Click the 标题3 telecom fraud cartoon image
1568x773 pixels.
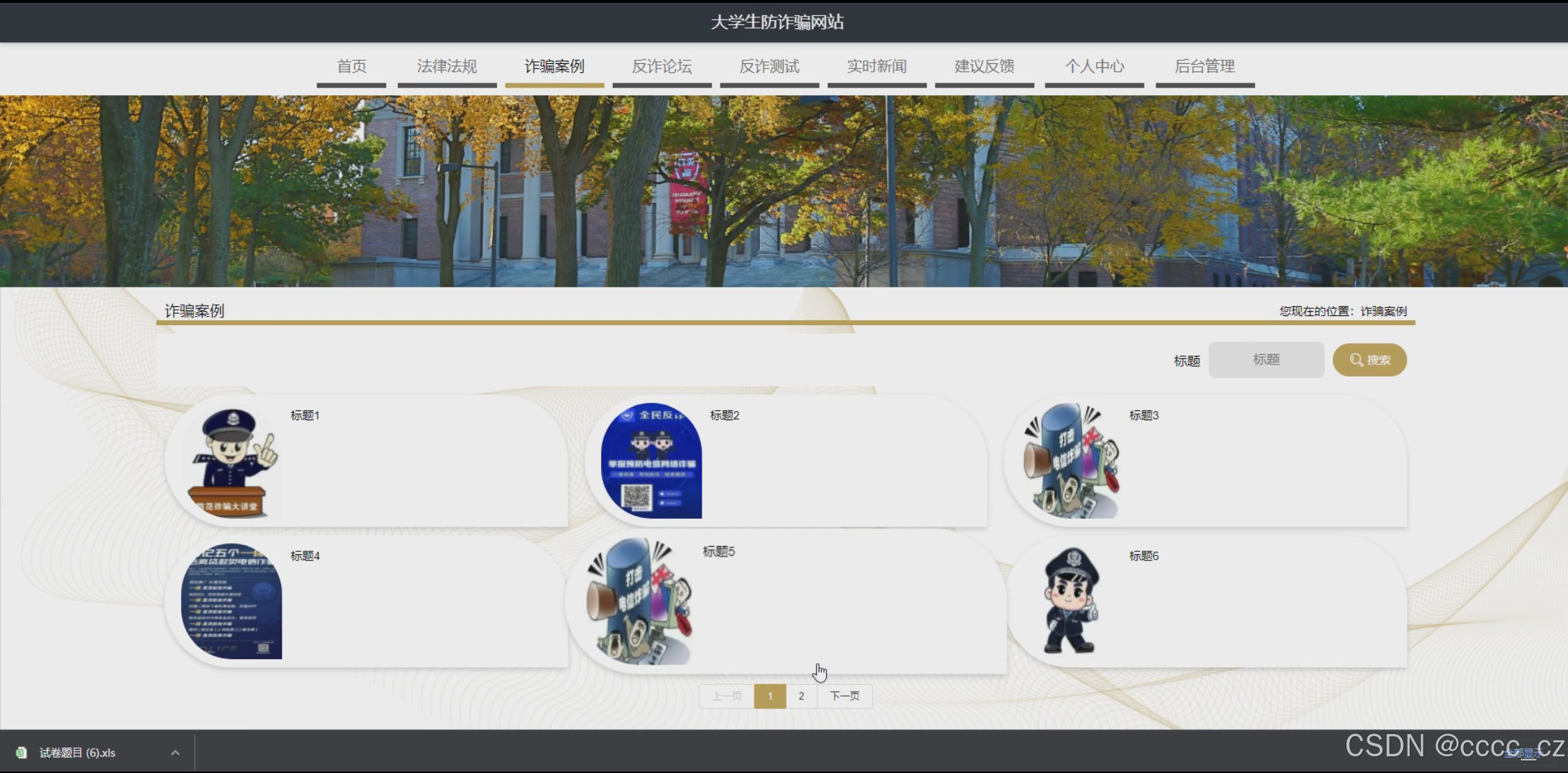tap(1071, 461)
